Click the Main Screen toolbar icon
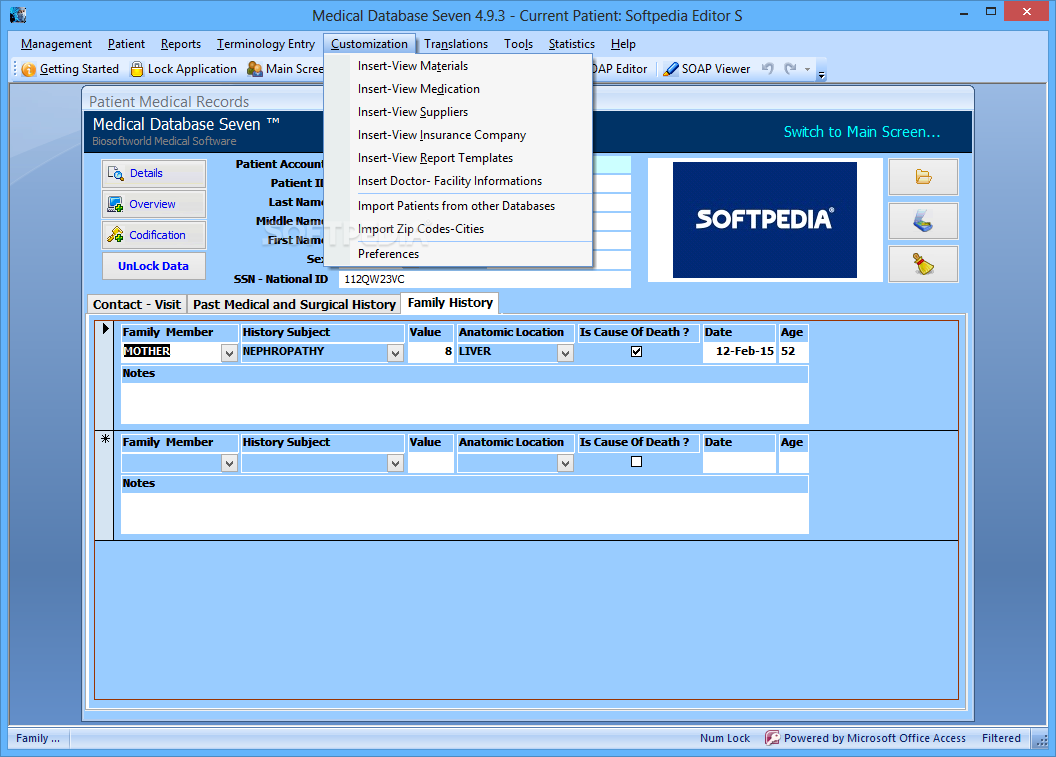Viewport: 1056px width, 757px height. 255,69
